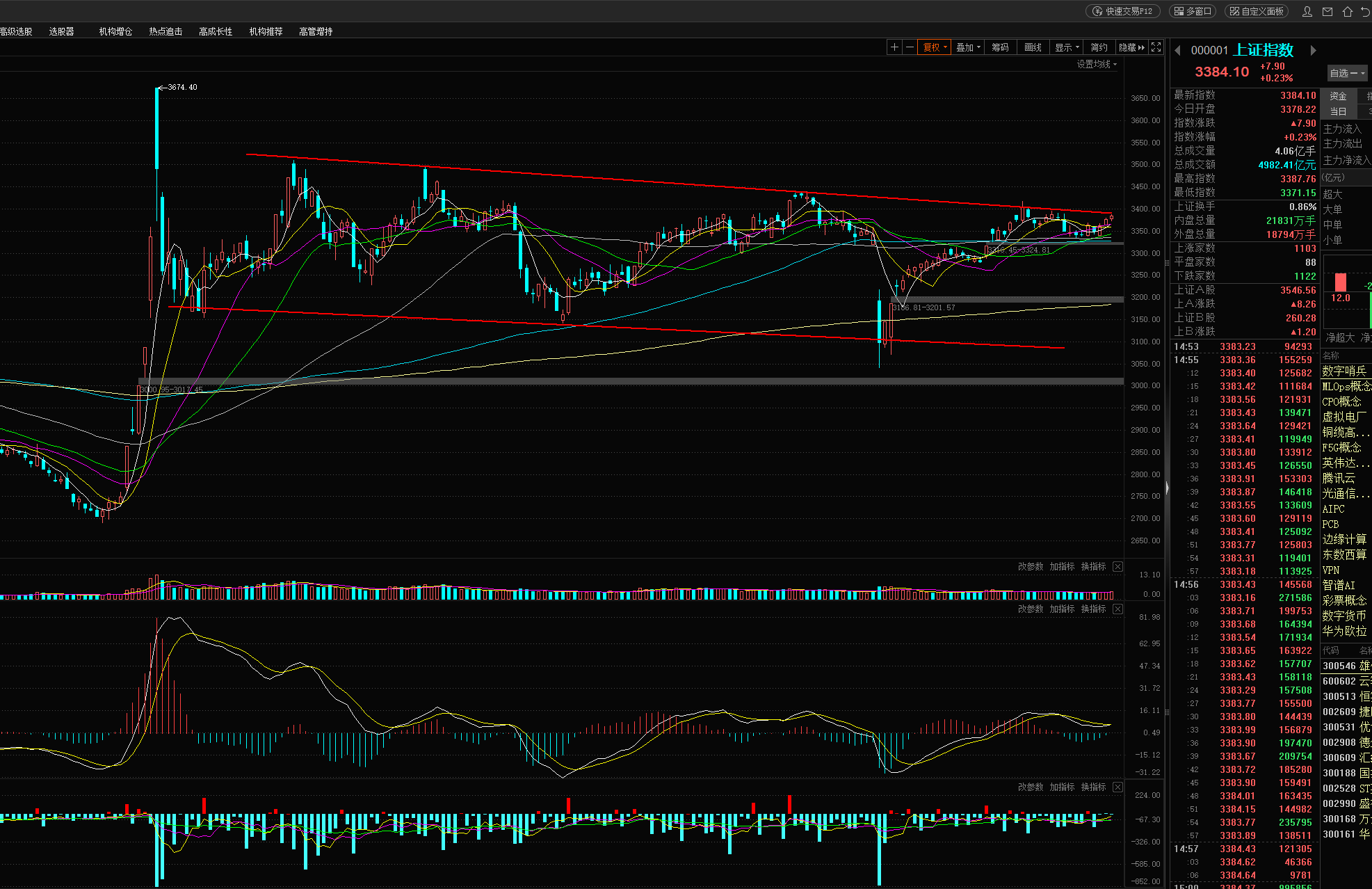This screenshot has height=889, width=1372.
Task: Go to home icon
Action: point(1348,11)
